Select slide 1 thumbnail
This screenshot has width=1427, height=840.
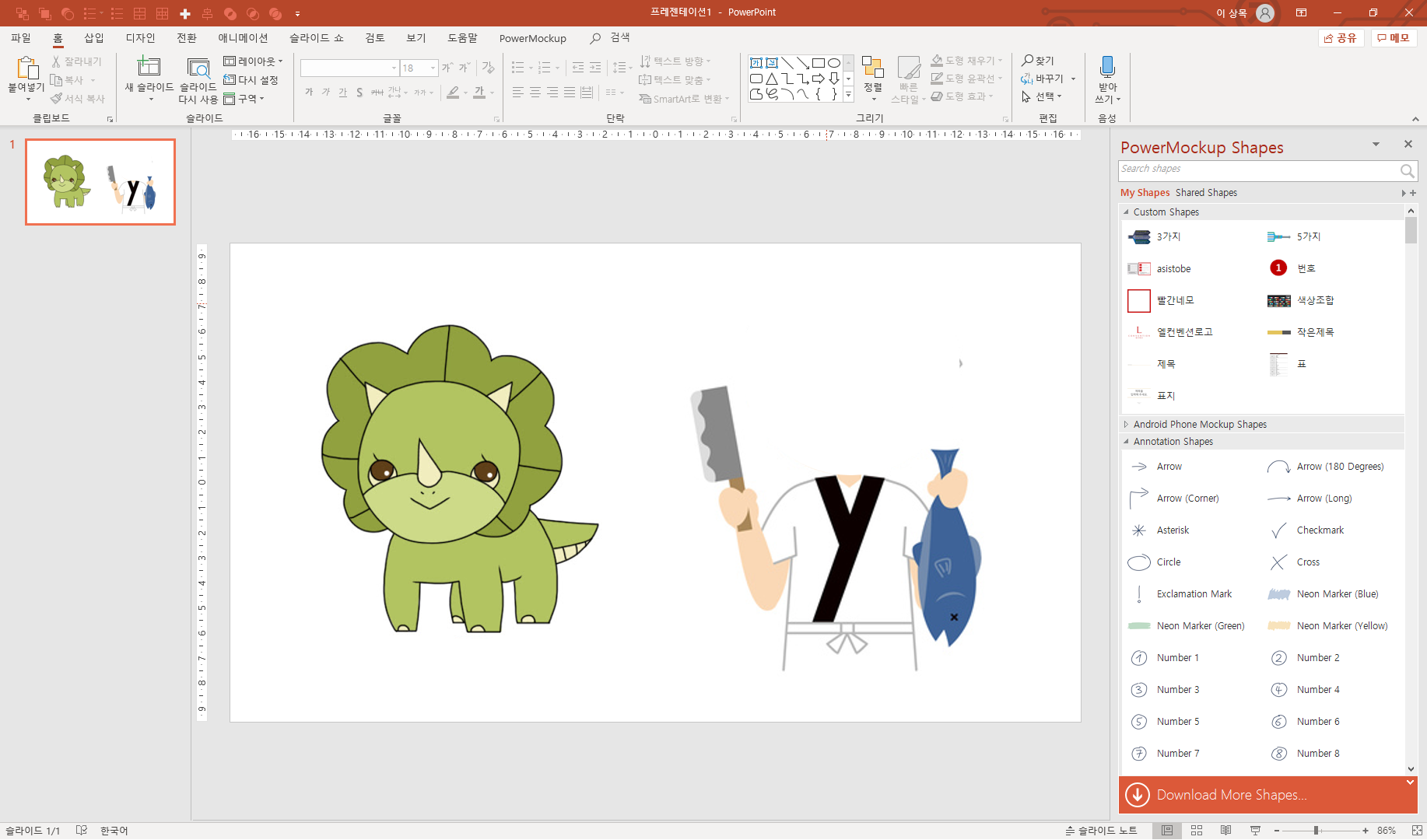tap(100, 182)
